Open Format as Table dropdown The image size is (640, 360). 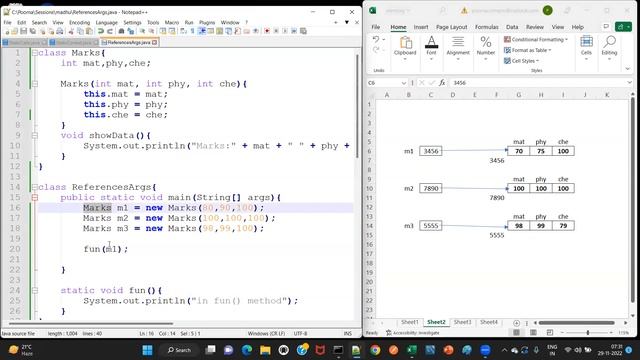pos(528,50)
